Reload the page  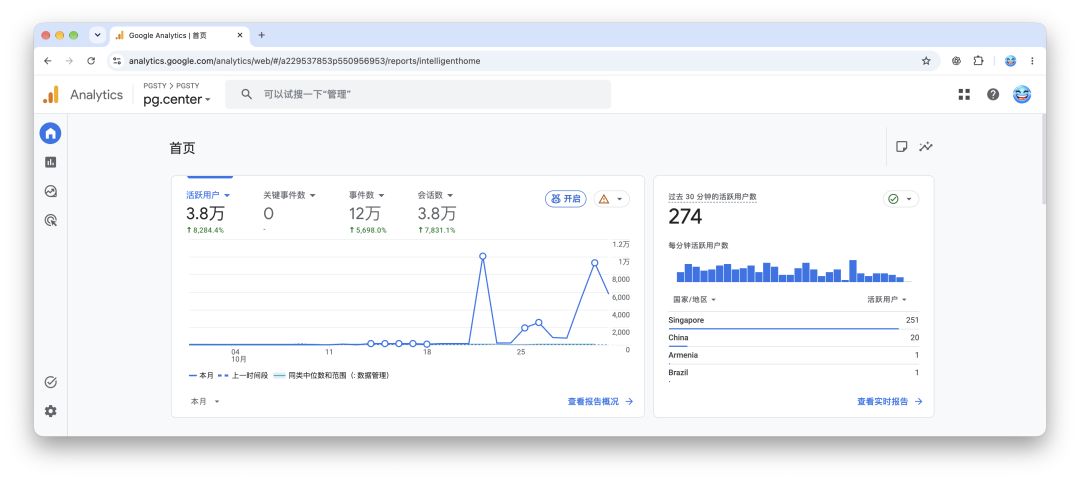coord(91,61)
